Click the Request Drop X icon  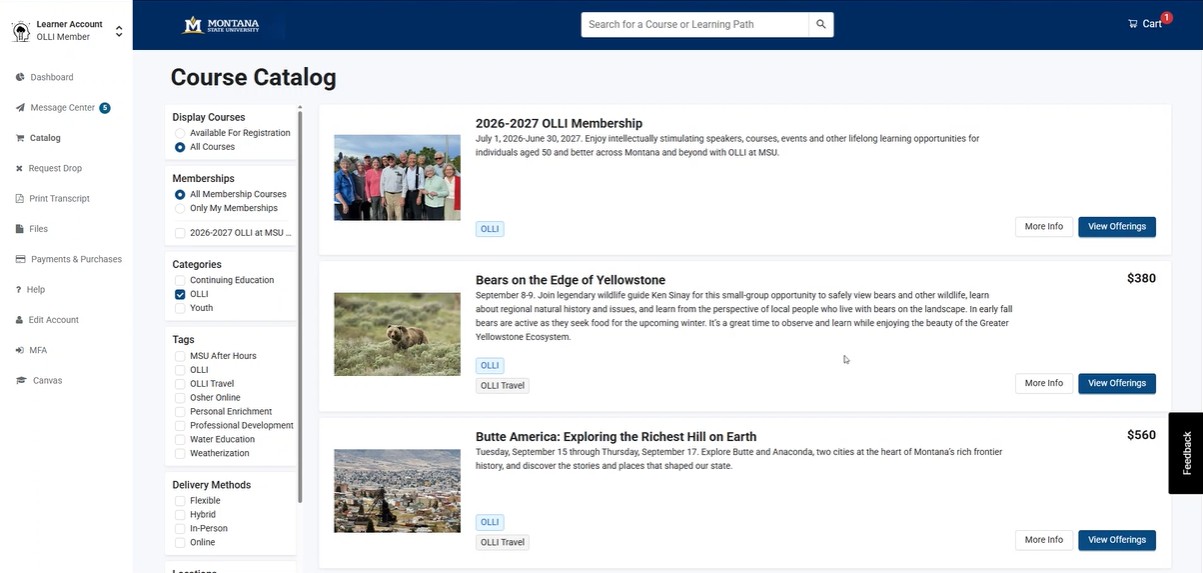[19, 168]
